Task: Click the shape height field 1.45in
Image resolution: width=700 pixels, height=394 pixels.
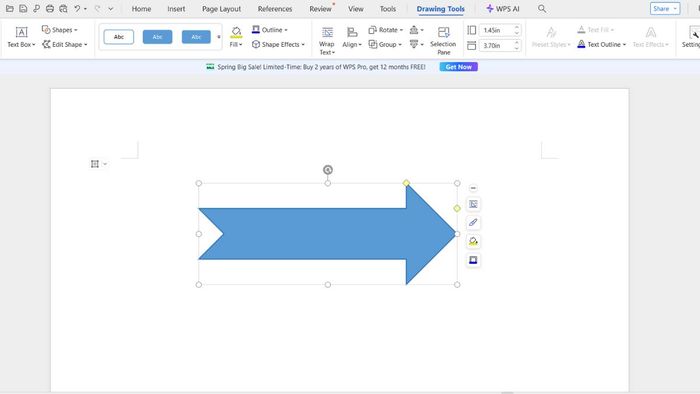Action: point(496,30)
